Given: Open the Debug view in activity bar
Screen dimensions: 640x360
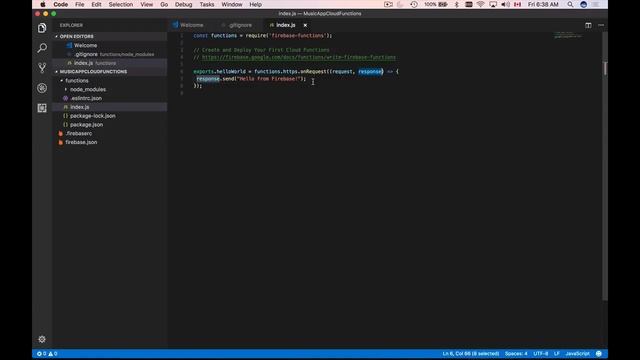Looking at the screenshot, I should coord(42,88).
